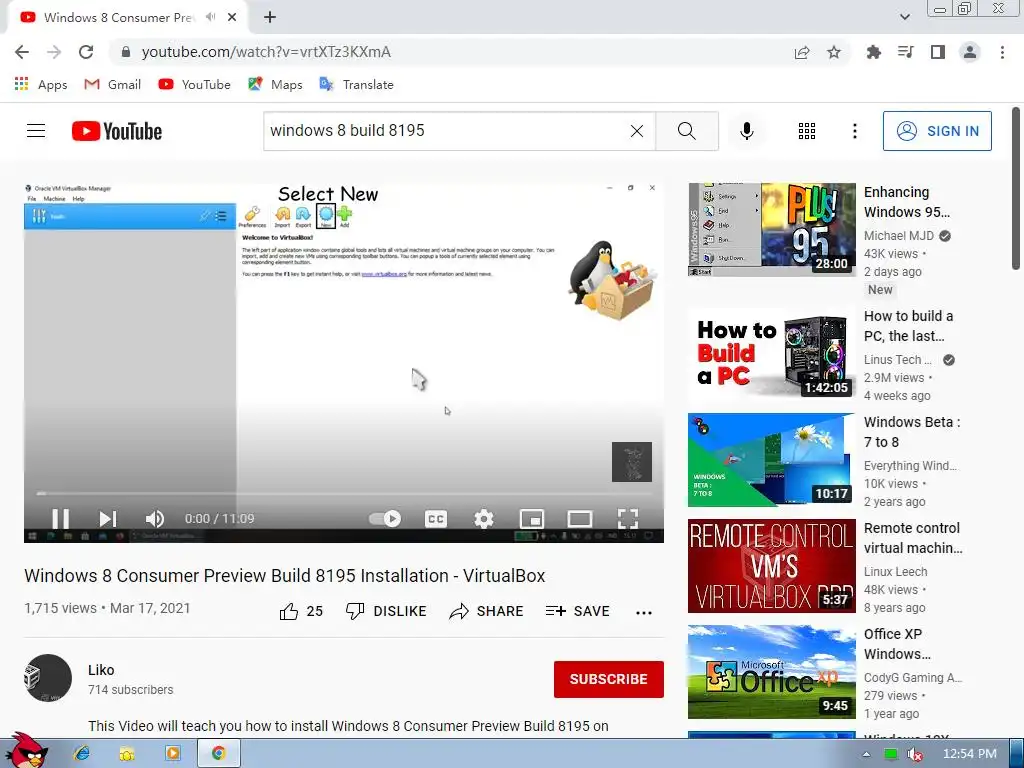Open the Chrome side panel icon
This screenshot has height=768, width=1024.
[938, 52]
